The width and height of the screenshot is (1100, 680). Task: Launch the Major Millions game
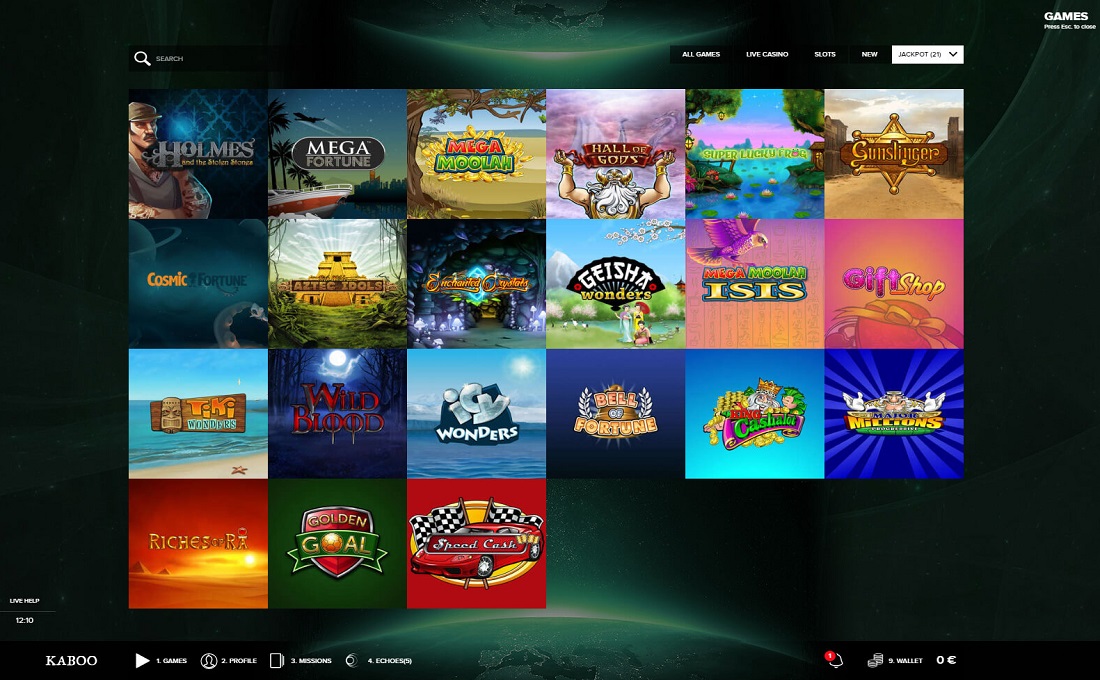click(894, 413)
